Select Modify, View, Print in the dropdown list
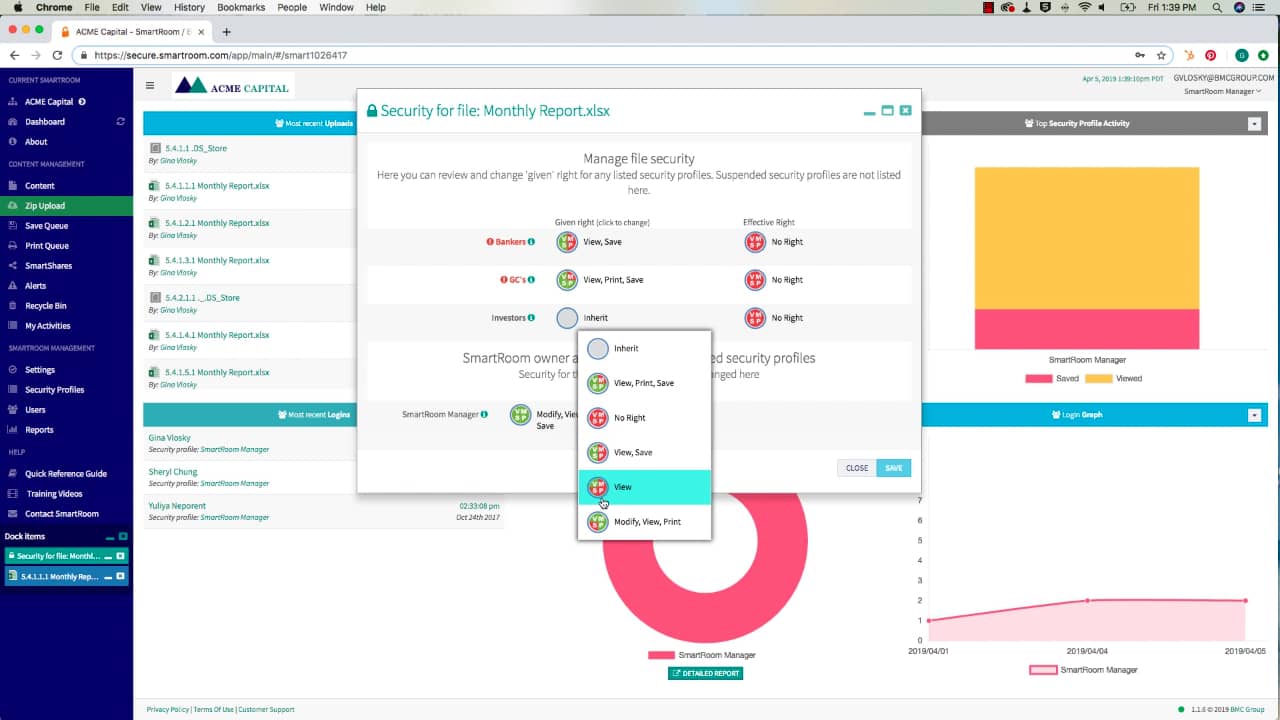The width and height of the screenshot is (1280, 720). (645, 522)
